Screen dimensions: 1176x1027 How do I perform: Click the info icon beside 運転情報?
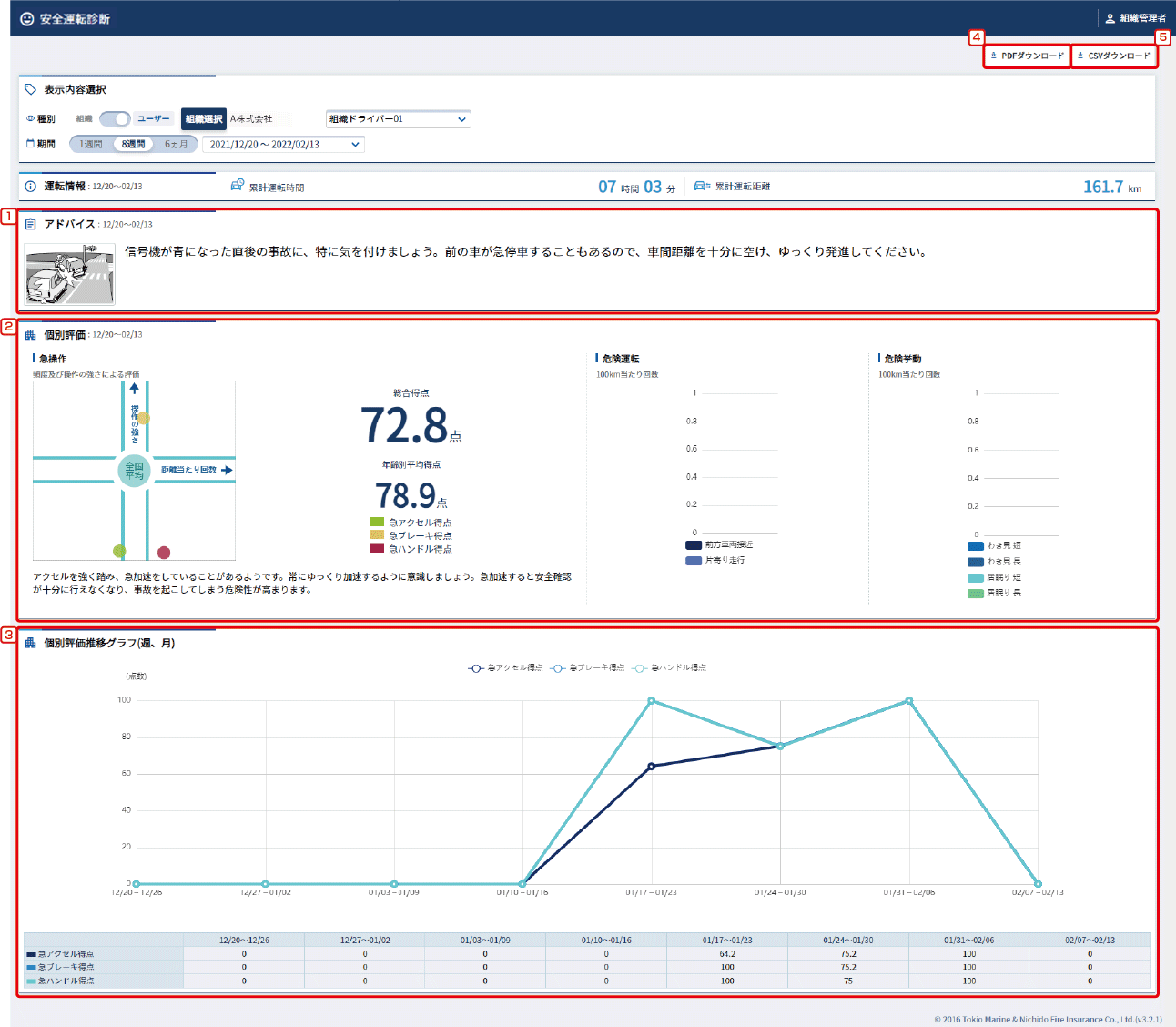[31, 186]
